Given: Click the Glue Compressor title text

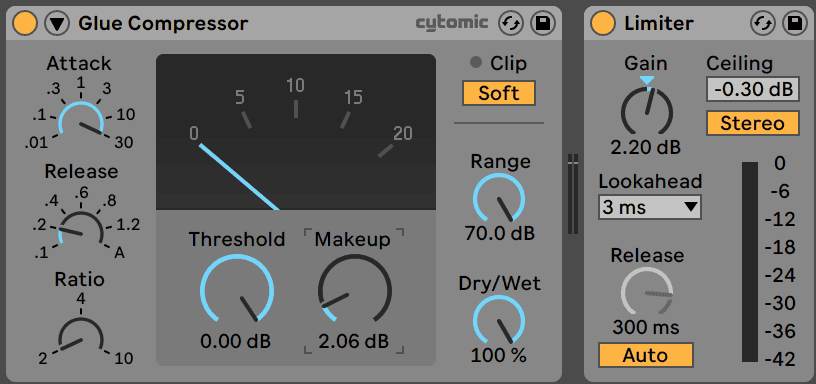Looking at the screenshot, I should click(x=163, y=23).
